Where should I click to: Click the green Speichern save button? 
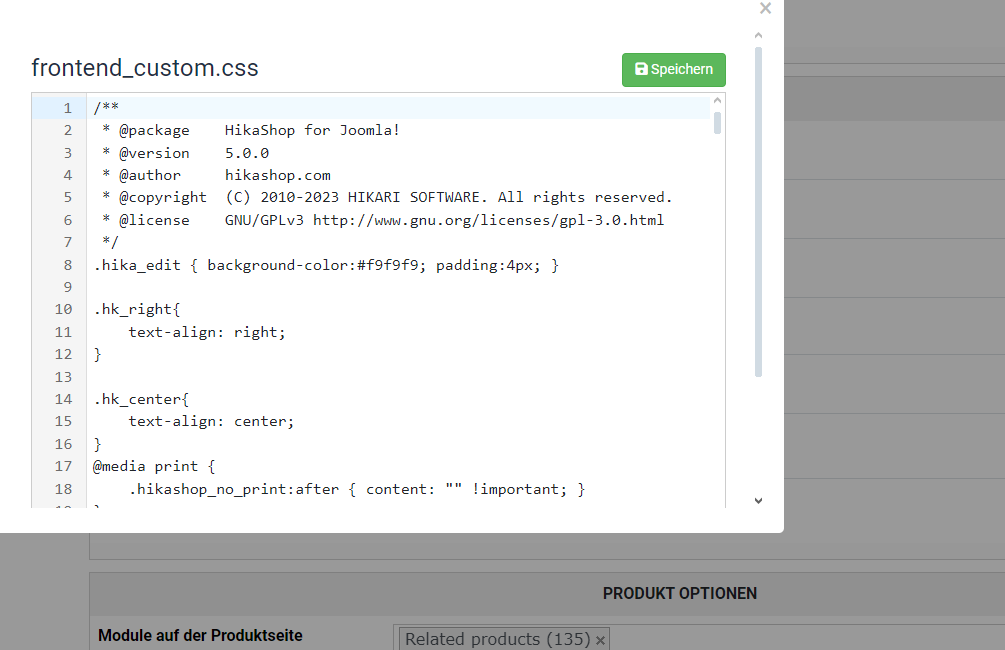tap(674, 69)
